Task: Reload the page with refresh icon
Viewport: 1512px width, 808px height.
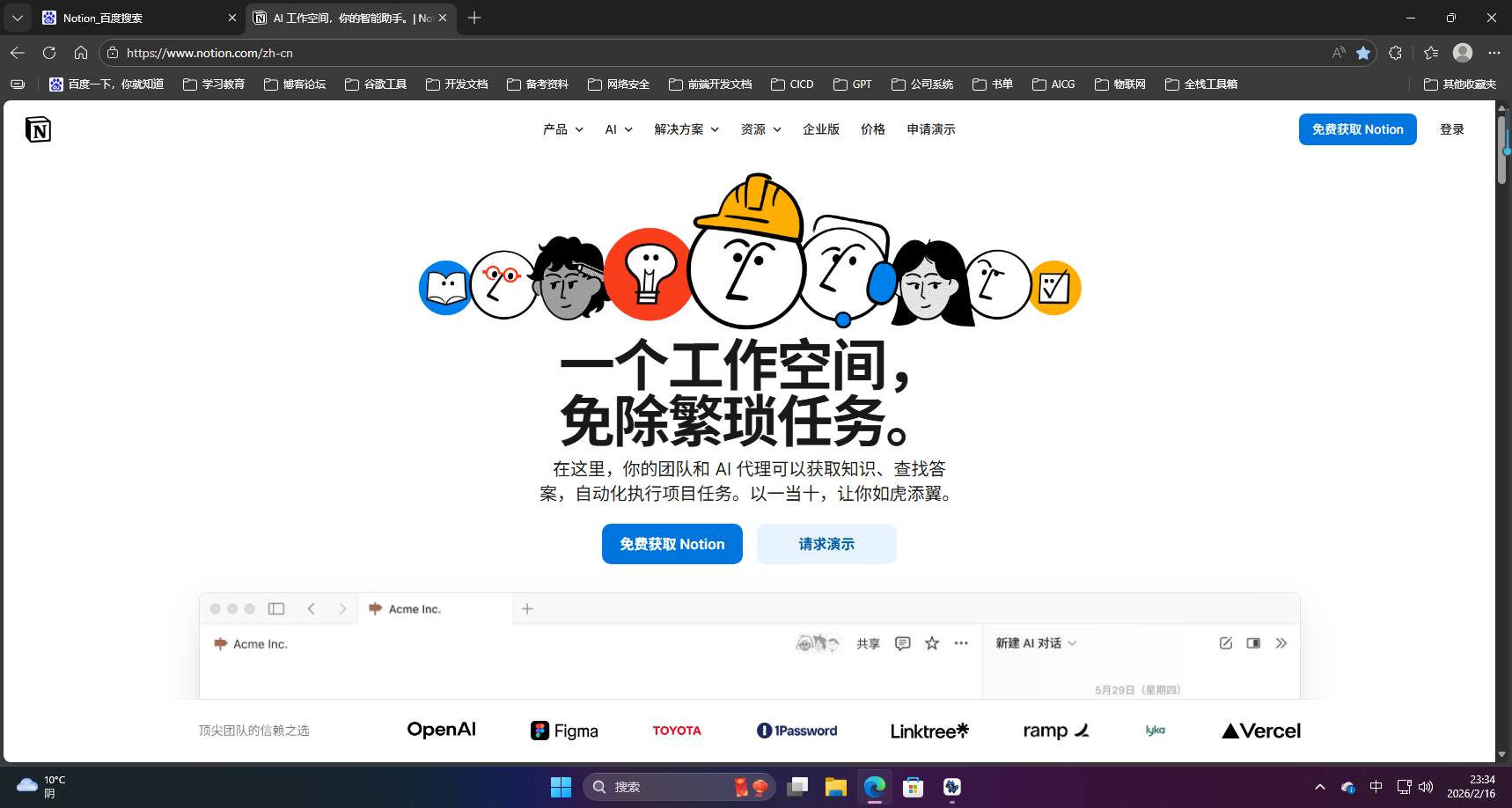Action: (x=49, y=53)
